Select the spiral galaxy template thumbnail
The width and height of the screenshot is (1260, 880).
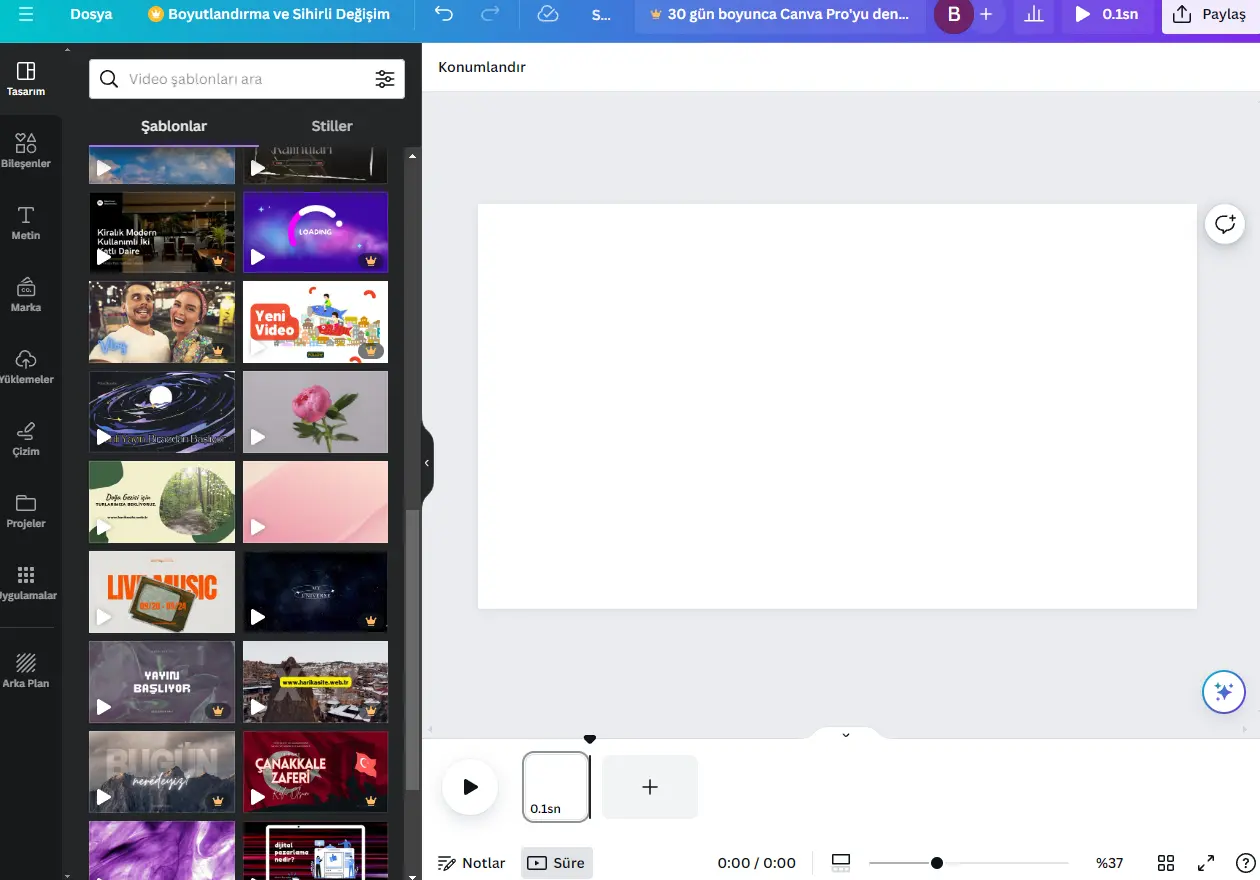pos(162,411)
